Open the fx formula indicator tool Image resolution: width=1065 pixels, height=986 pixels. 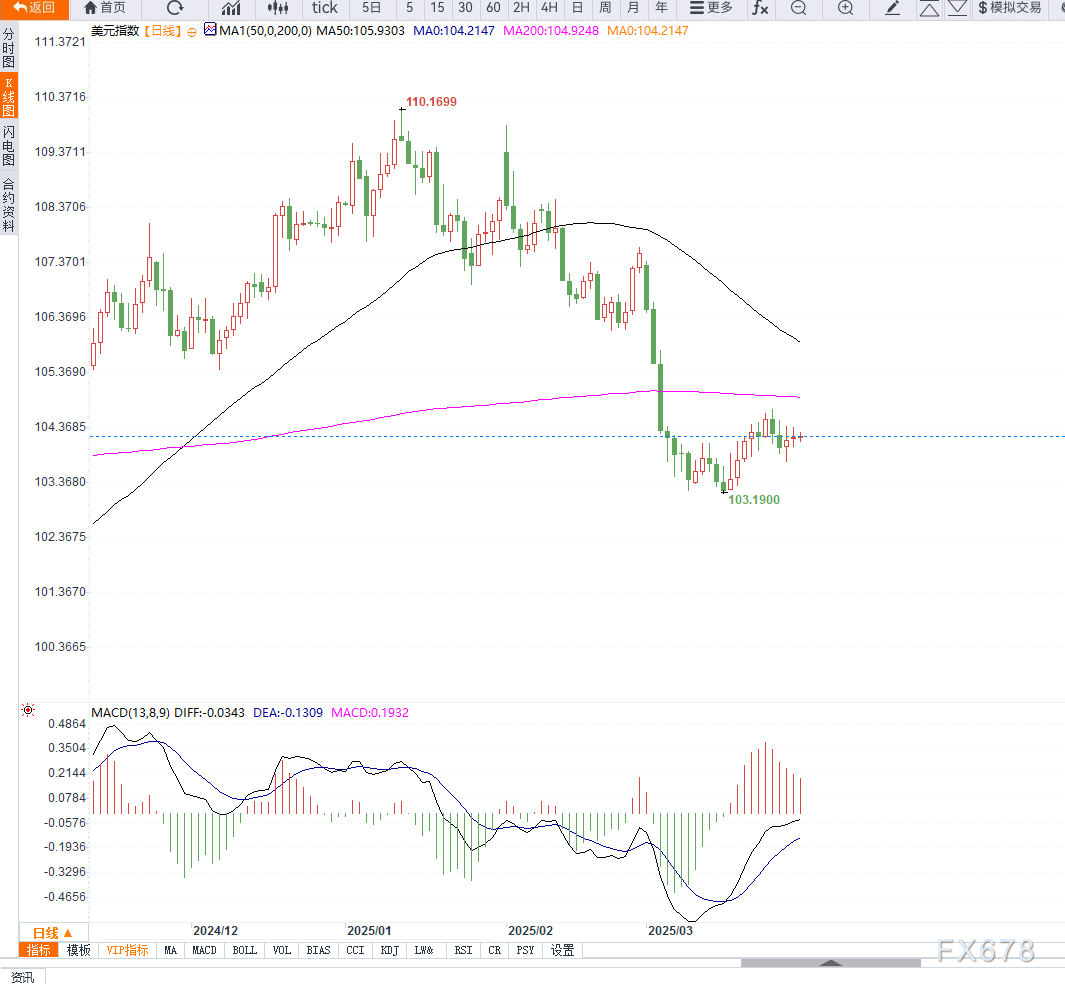point(760,8)
